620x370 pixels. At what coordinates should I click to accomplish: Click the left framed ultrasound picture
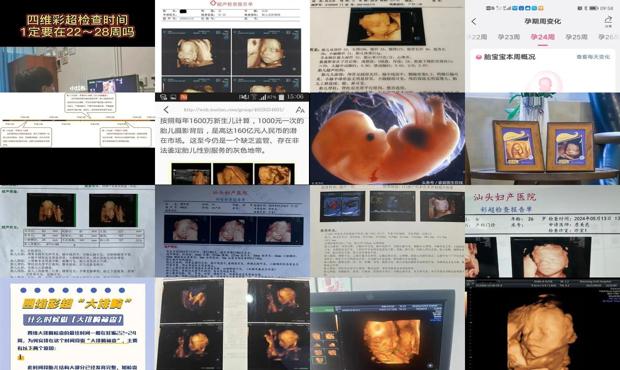coord(518,146)
